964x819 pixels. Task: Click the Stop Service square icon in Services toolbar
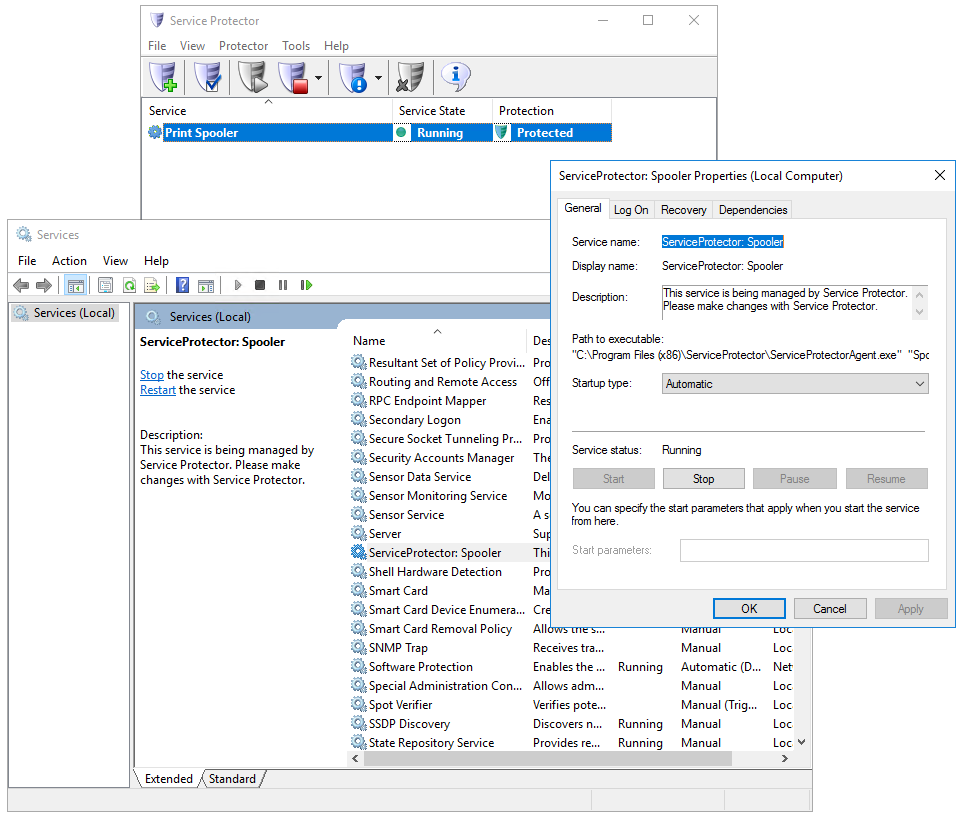260,285
